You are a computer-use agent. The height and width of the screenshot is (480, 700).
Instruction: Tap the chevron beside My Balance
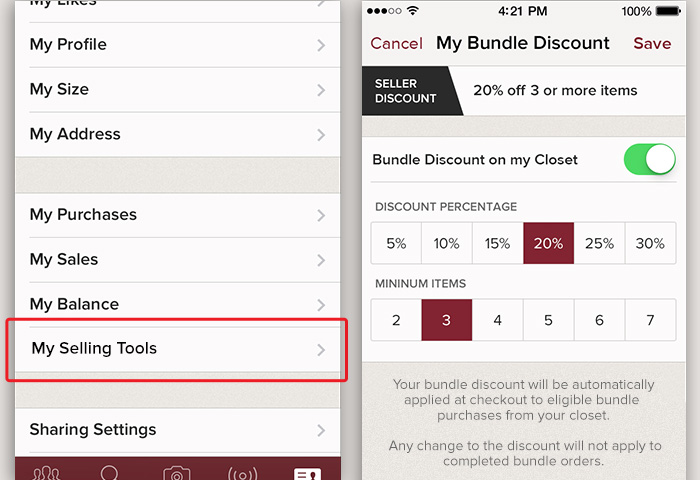click(321, 305)
